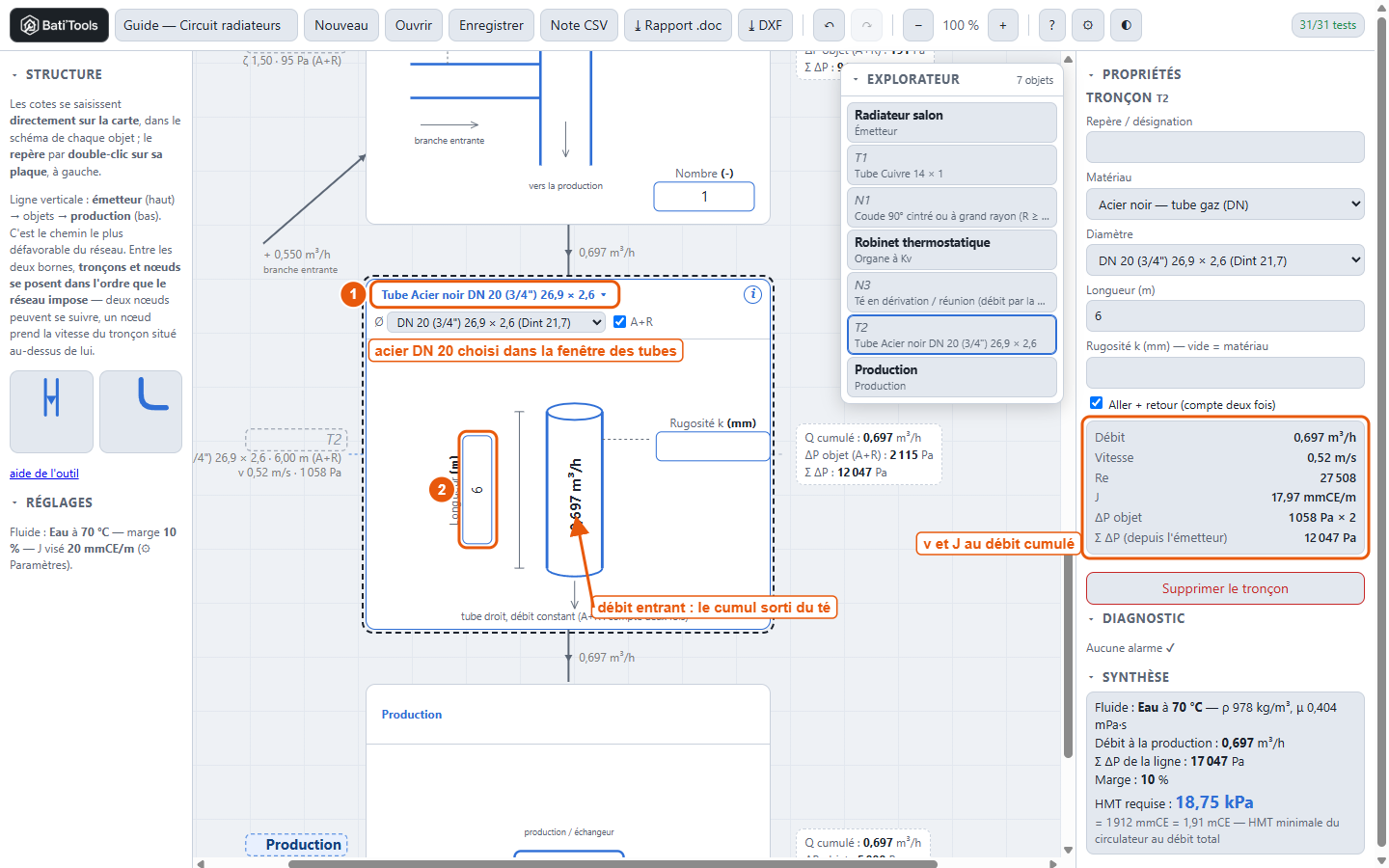Image resolution: width=1389 pixels, height=868 pixels.
Task: Zoom out with the minus button
Action: coord(917,25)
